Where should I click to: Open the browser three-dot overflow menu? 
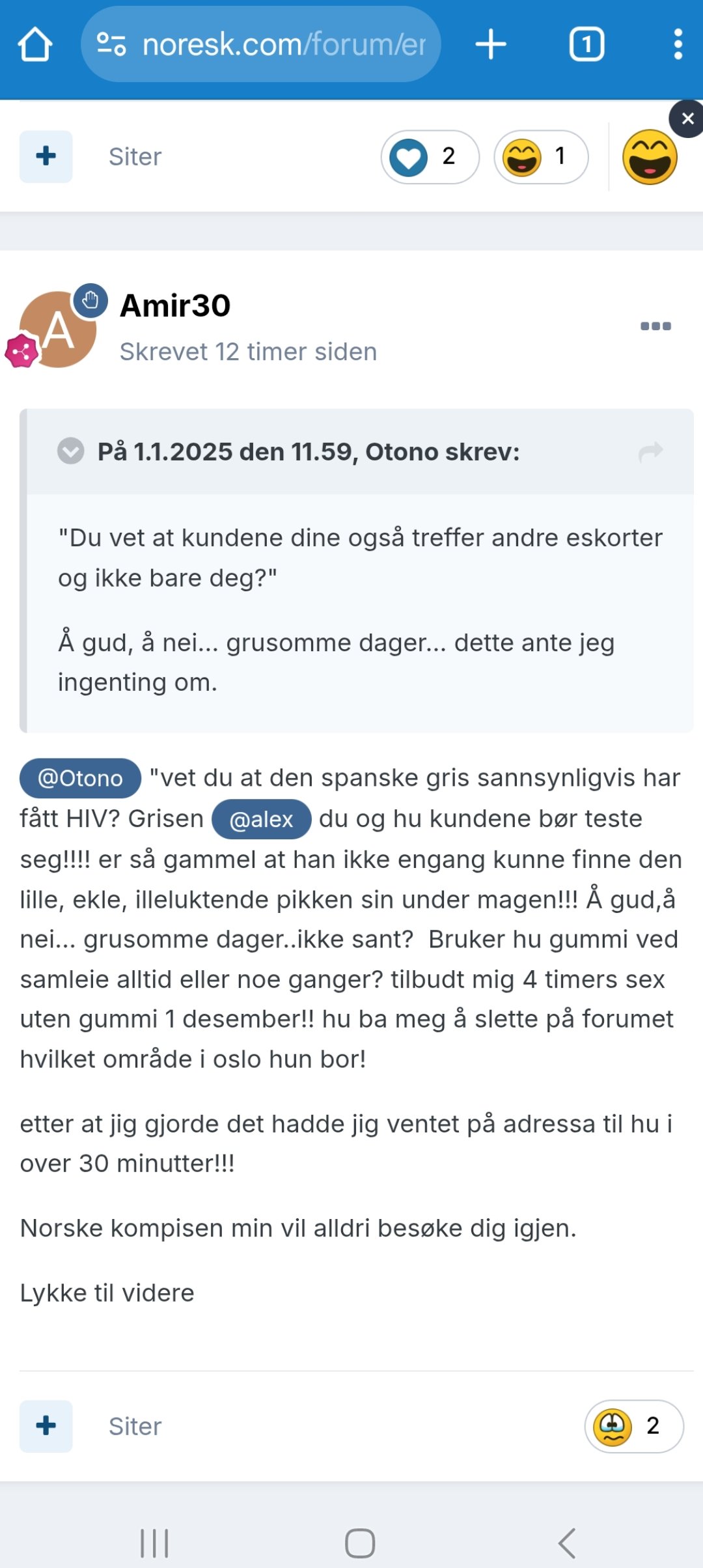[x=678, y=44]
